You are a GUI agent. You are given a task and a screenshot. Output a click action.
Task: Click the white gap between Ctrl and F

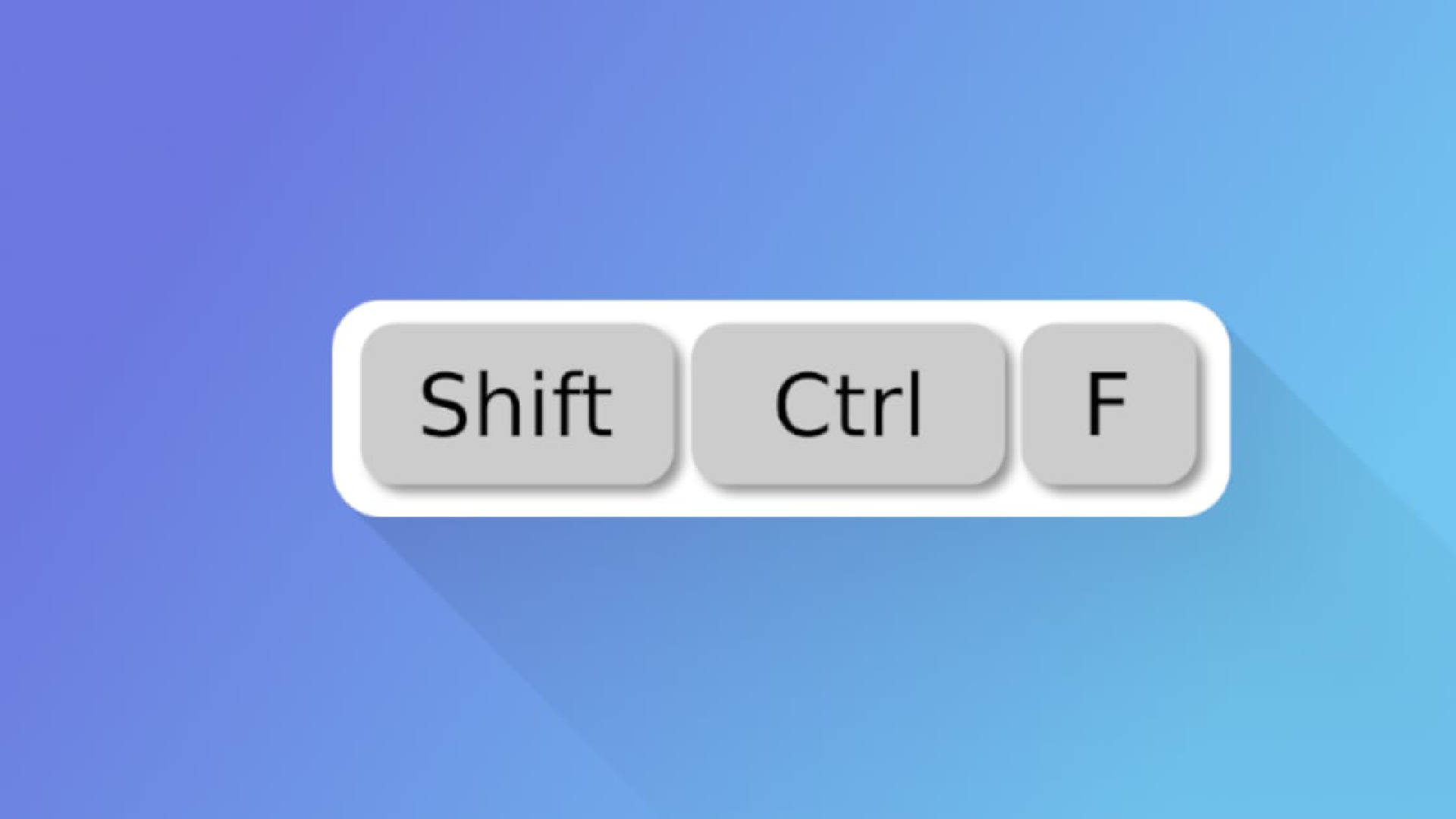(x=1015, y=404)
